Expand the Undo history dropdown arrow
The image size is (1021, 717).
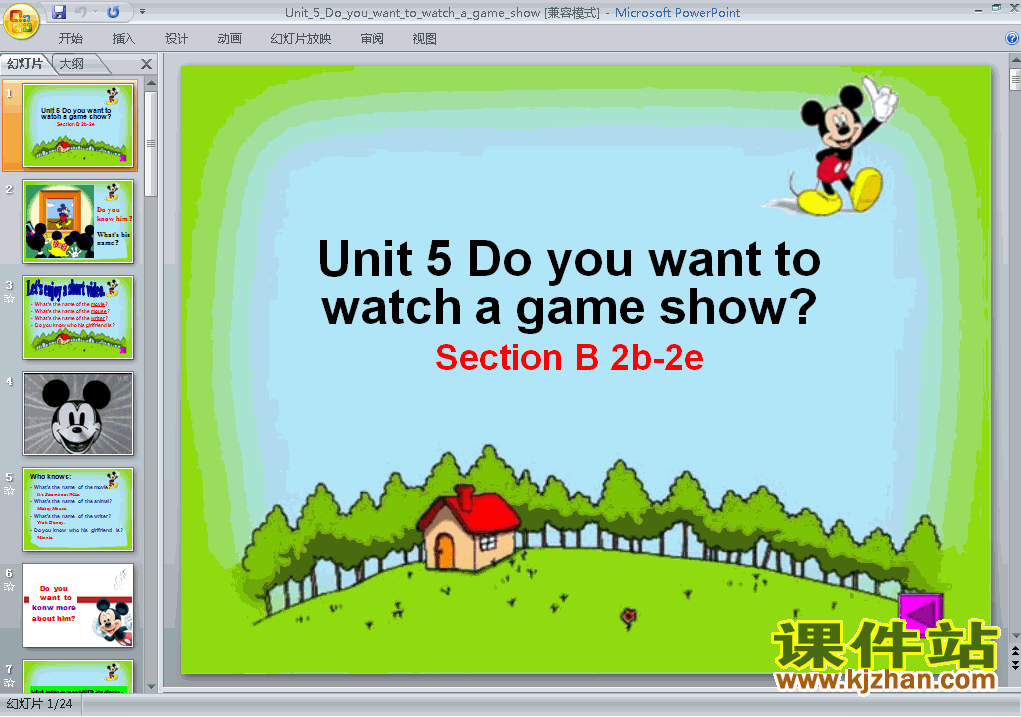click(95, 12)
